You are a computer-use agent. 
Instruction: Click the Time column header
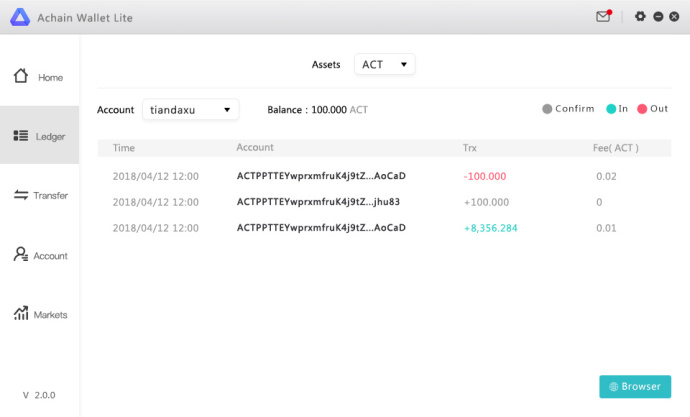point(124,148)
